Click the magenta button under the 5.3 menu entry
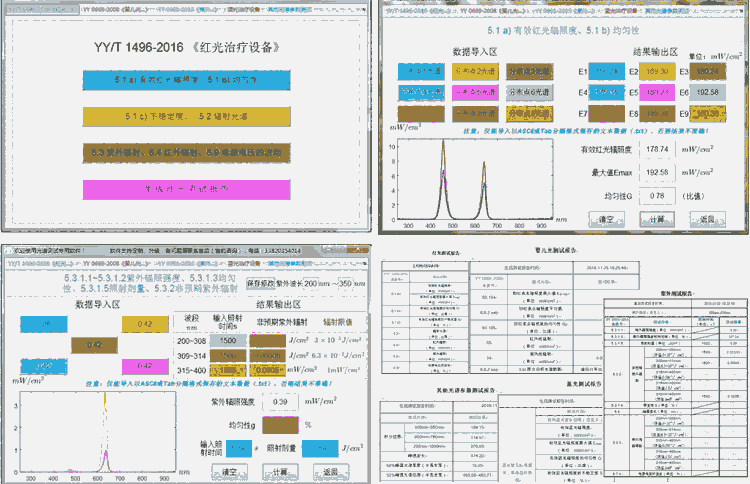Screen dimensions: 750x484 tap(187, 188)
